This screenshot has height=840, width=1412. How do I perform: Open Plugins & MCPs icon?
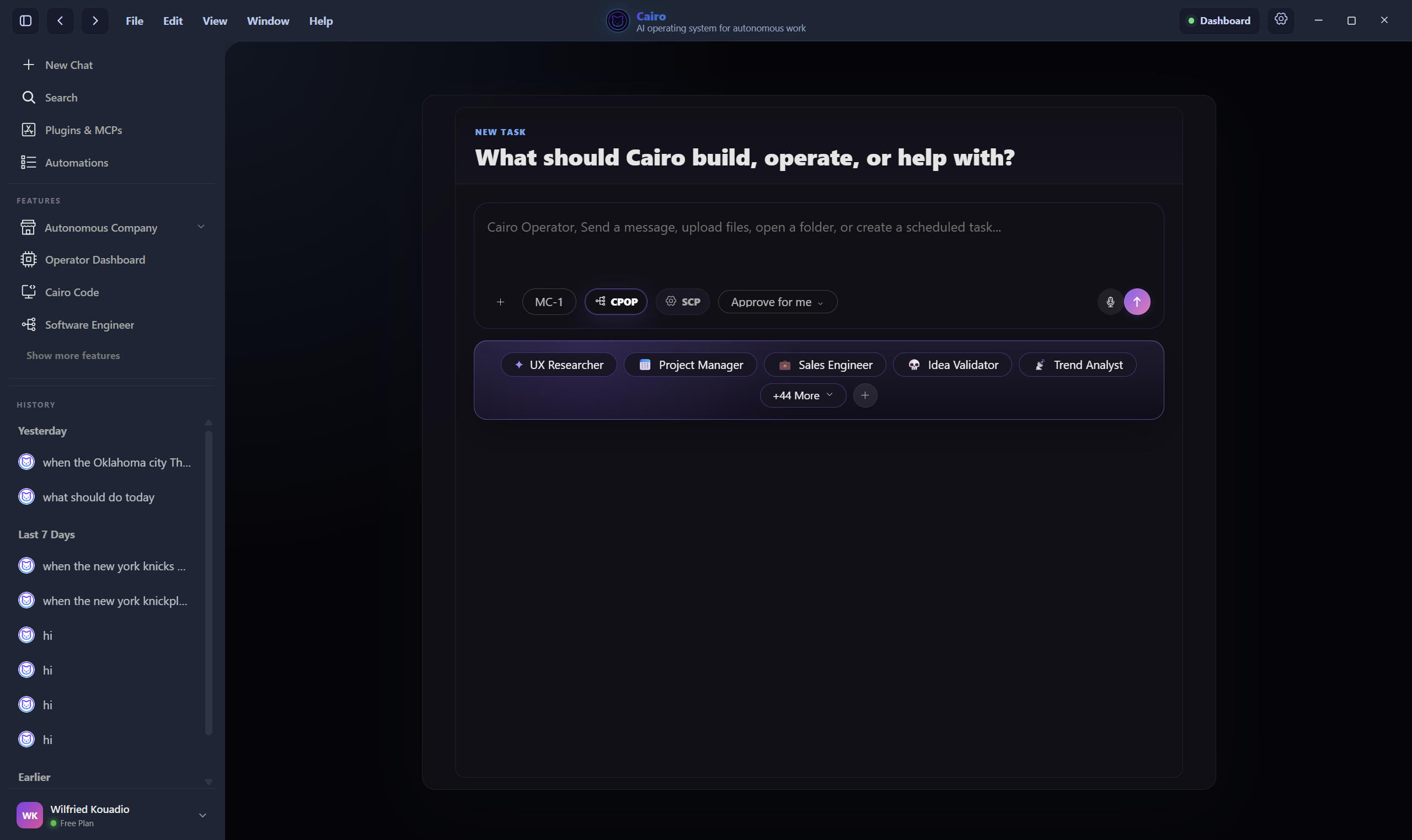coord(28,130)
